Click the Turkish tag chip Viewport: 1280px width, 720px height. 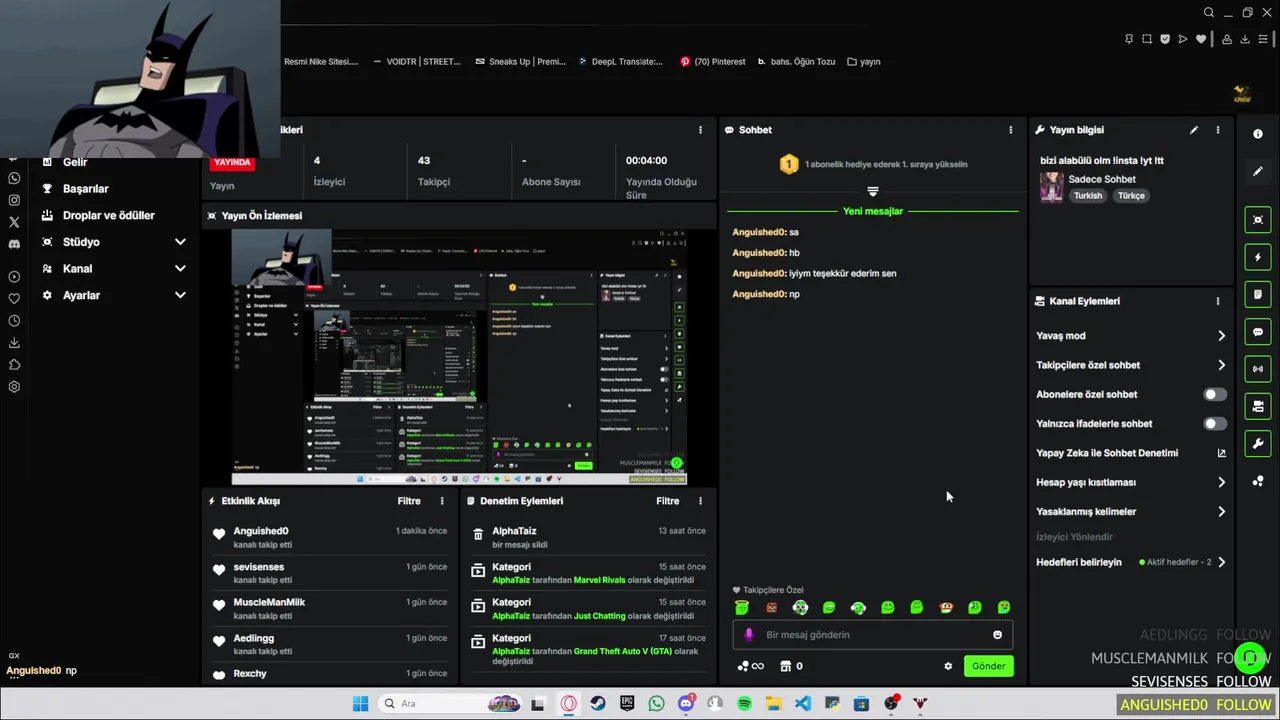pyautogui.click(x=1088, y=196)
